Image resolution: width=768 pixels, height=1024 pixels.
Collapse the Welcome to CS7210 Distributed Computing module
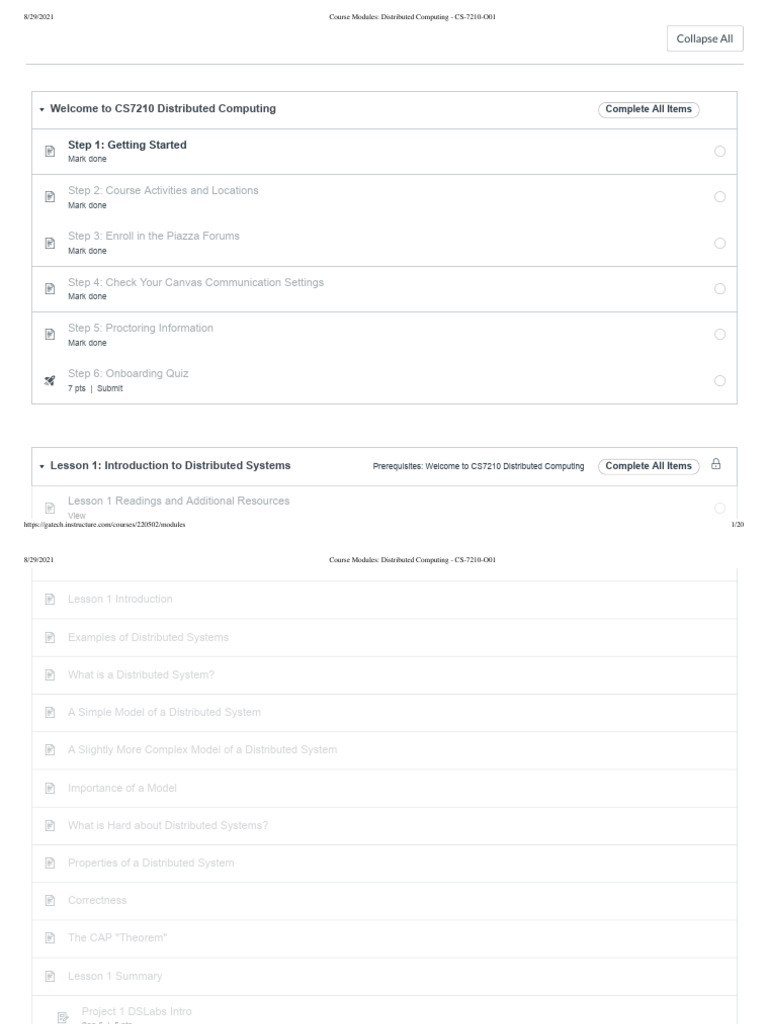coord(42,109)
